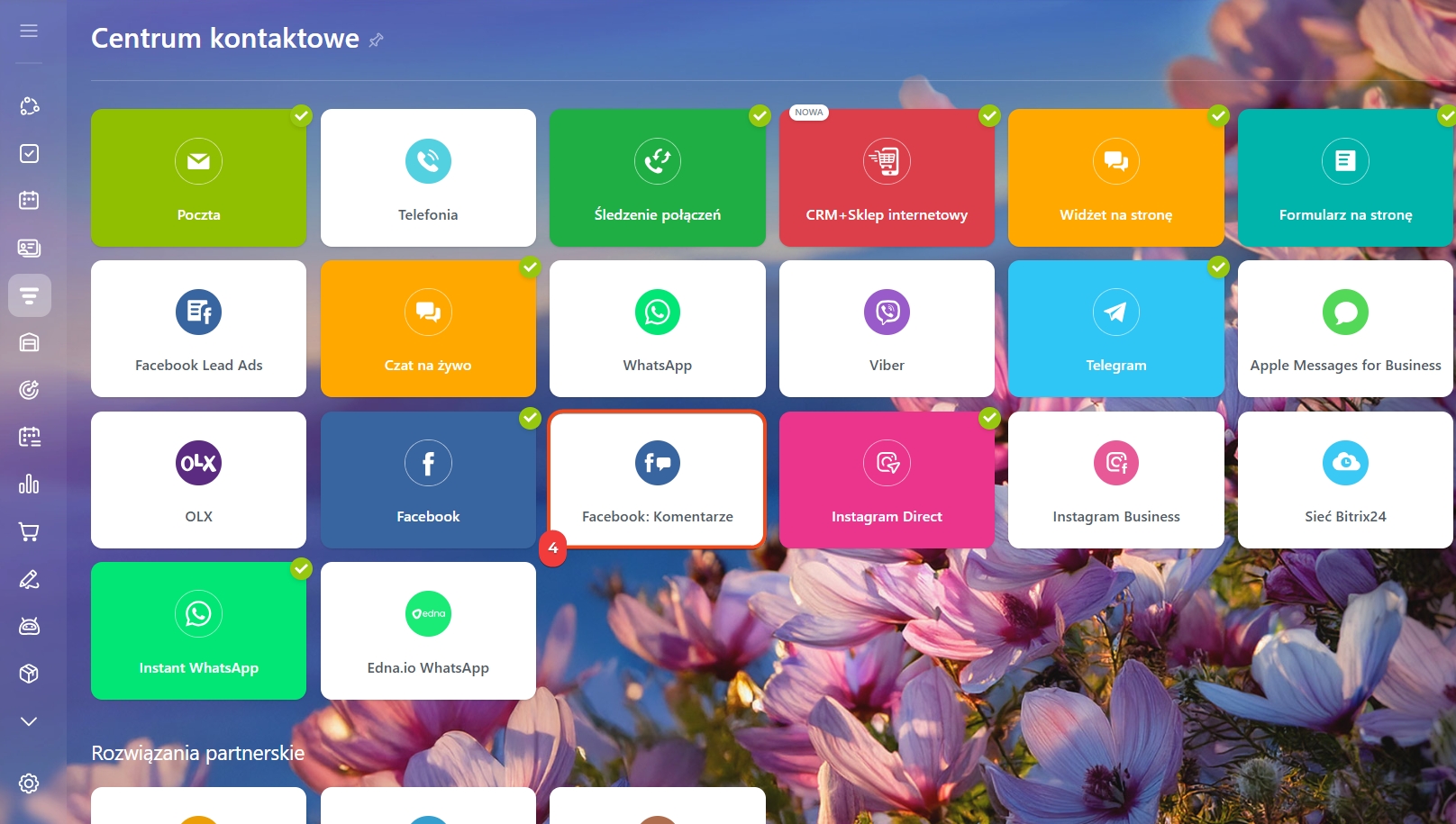Open the CRM funnel icon in the sidebar
This screenshot has width=1456, height=824.
(29, 295)
